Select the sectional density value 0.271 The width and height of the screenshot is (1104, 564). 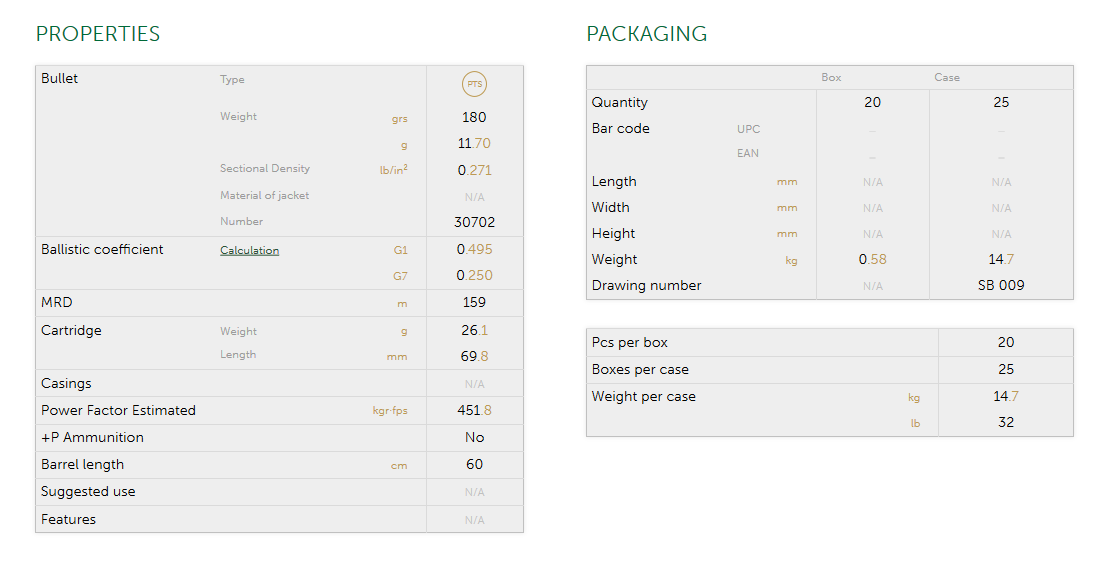tap(474, 170)
